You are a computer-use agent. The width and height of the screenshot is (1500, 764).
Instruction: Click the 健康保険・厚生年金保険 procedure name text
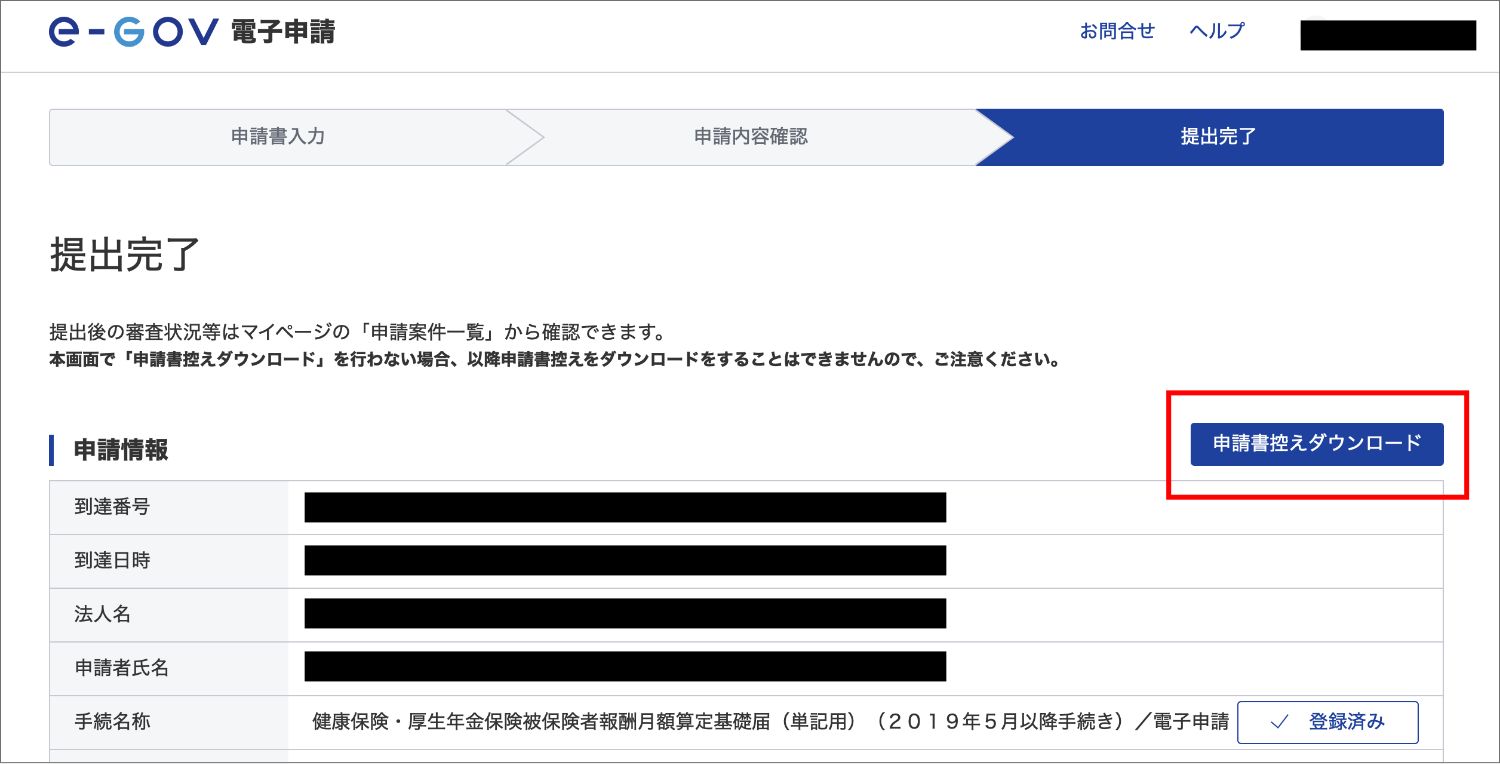tap(770, 722)
